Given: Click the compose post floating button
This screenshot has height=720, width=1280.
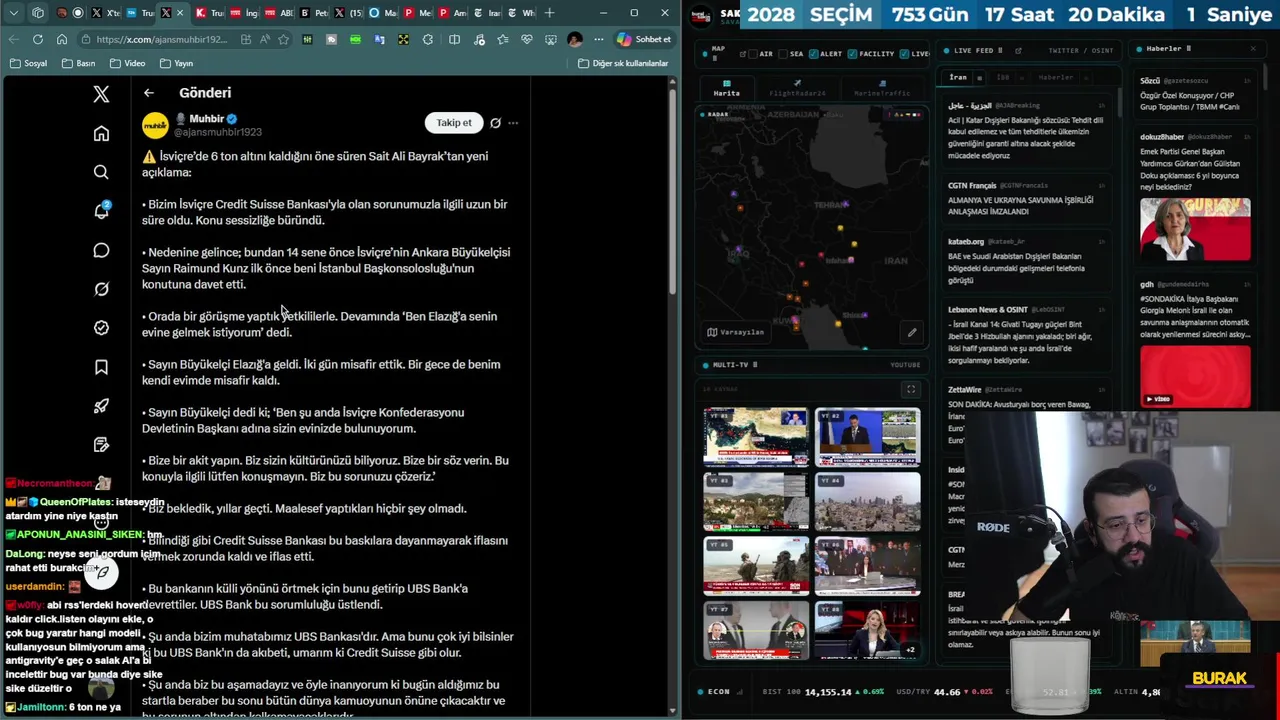Looking at the screenshot, I should tap(101, 573).
